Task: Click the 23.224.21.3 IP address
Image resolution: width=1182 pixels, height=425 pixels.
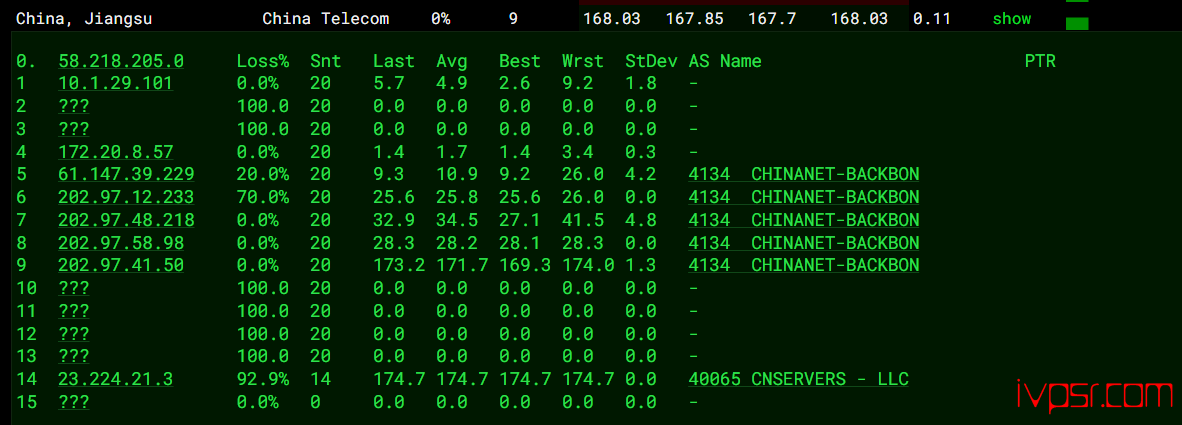Action: tap(116, 380)
